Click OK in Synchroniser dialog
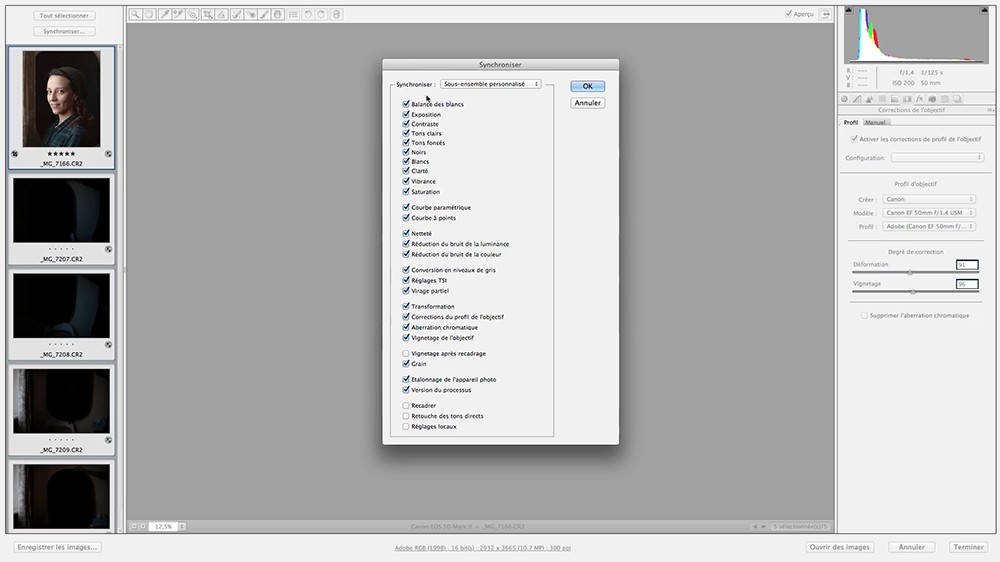The width and height of the screenshot is (1000, 562). point(587,86)
